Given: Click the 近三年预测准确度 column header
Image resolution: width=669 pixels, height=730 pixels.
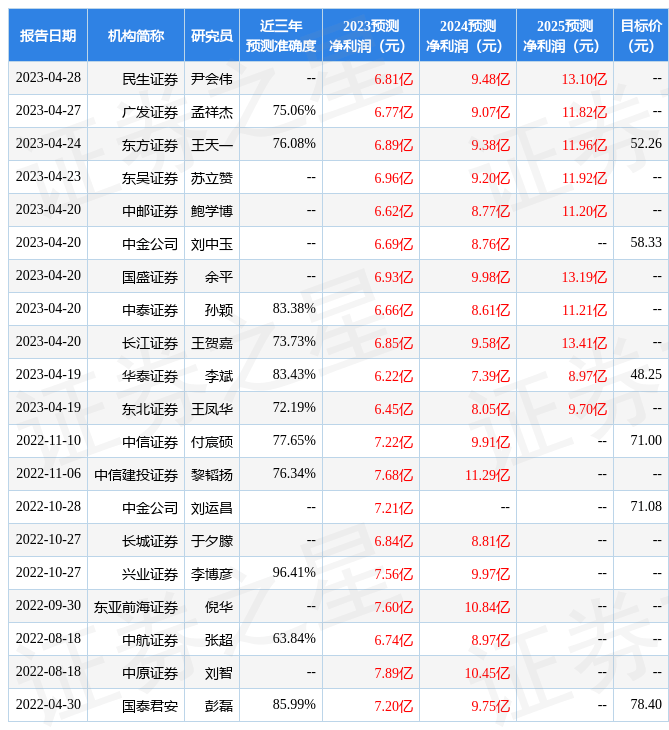Looking at the screenshot, I should pyautogui.click(x=281, y=35).
